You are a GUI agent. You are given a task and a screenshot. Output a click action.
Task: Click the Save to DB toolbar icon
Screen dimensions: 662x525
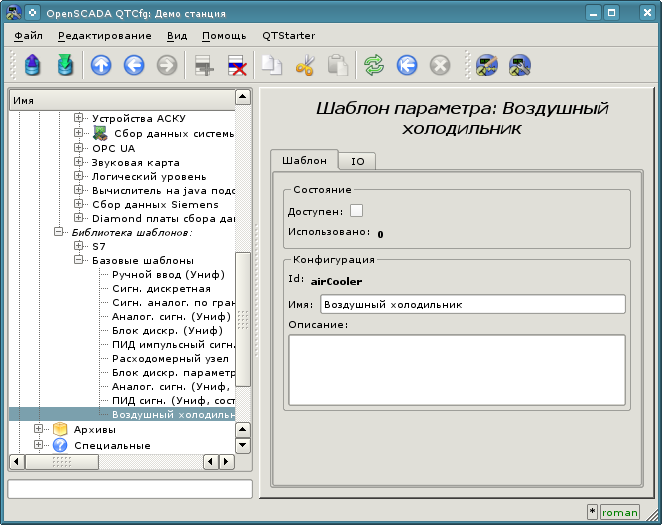coord(65,66)
